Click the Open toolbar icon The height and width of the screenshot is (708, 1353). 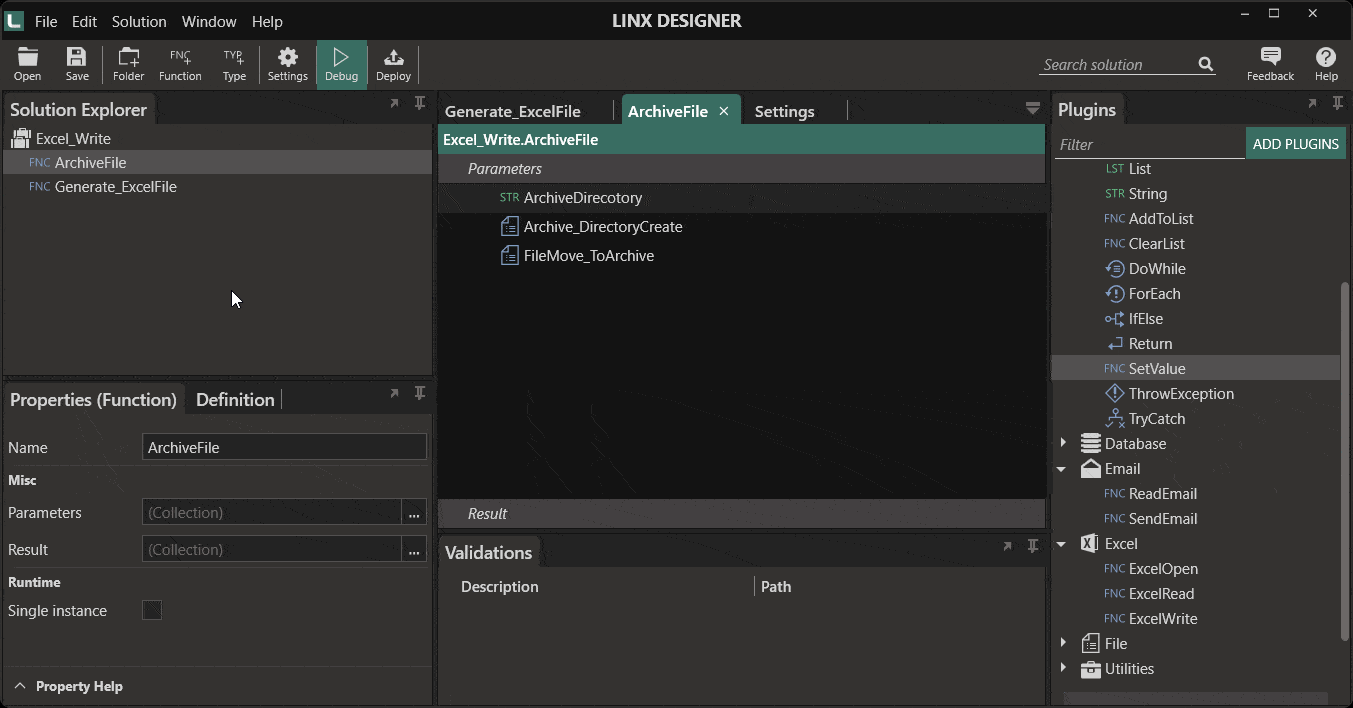[x=28, y=64]
